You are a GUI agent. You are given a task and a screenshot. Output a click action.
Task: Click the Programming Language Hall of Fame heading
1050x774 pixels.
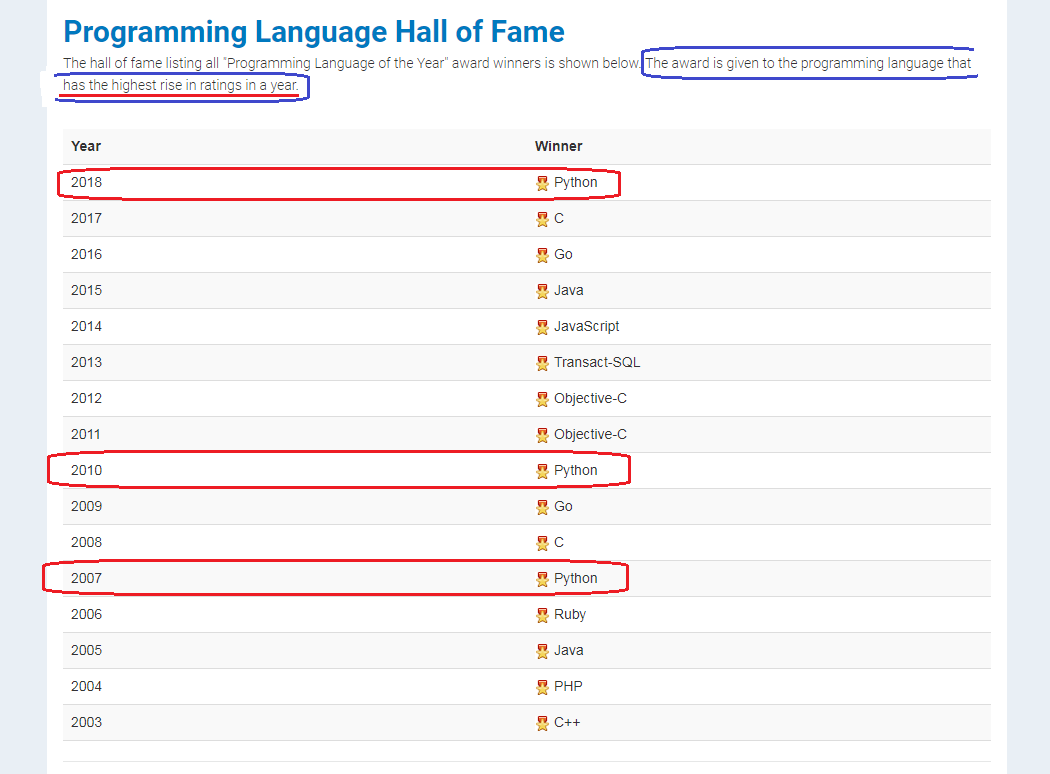point(314,32)
